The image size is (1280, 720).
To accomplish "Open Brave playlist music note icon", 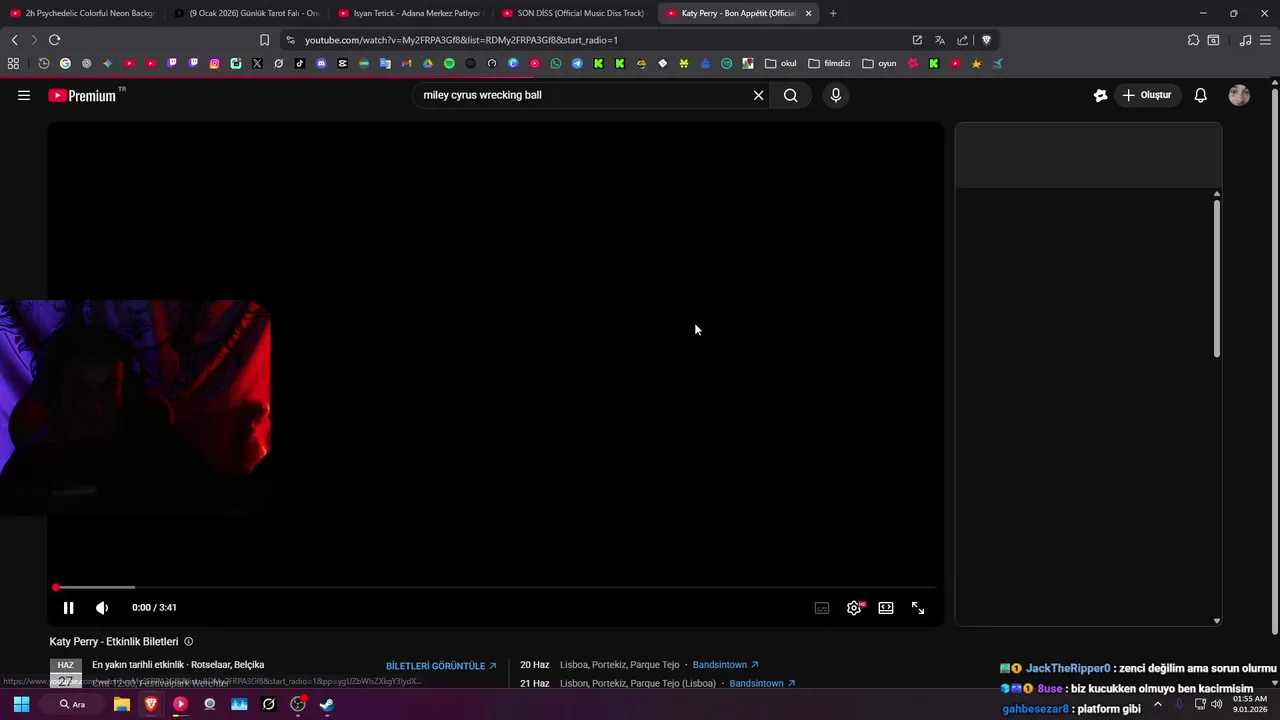I will tap(1245, 40).
